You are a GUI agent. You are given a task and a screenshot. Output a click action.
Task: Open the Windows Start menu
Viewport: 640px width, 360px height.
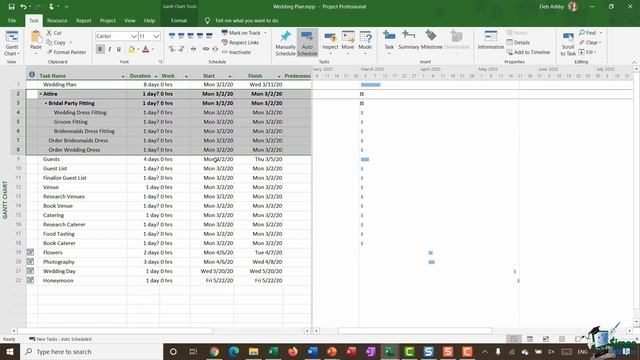coord(10,351)
